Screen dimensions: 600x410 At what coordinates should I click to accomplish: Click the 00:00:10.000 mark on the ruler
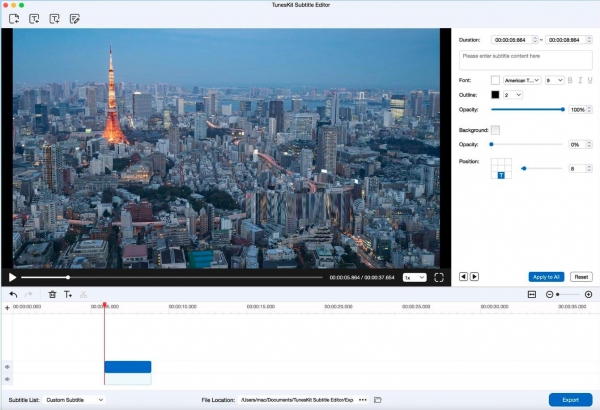[183, 307]
